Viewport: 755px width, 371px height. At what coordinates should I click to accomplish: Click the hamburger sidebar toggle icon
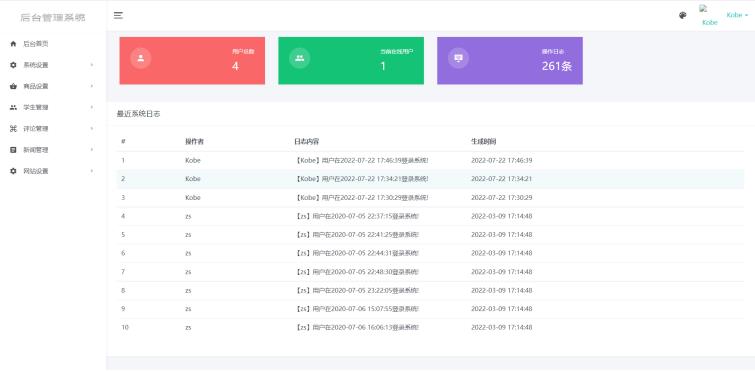pyautogui.click(x=118, y=15)
